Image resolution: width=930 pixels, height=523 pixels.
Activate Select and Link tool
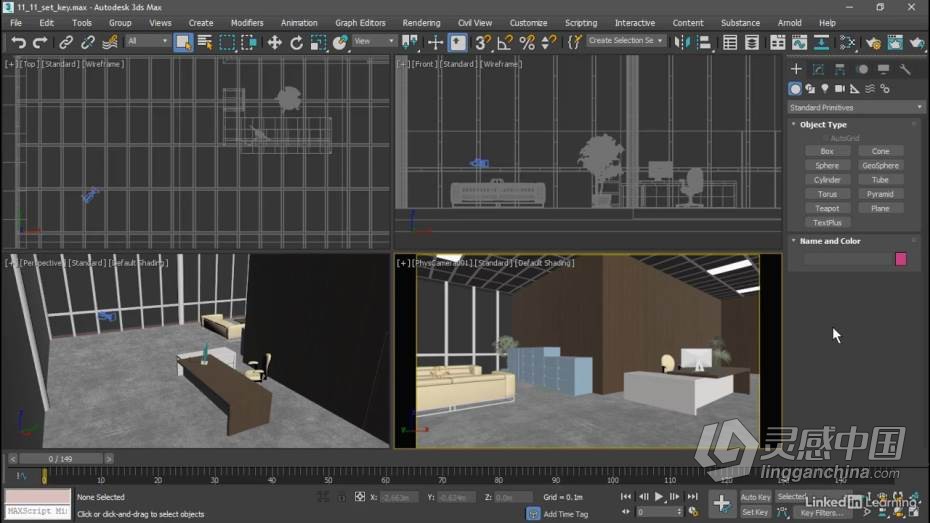(x=65, y=42)
